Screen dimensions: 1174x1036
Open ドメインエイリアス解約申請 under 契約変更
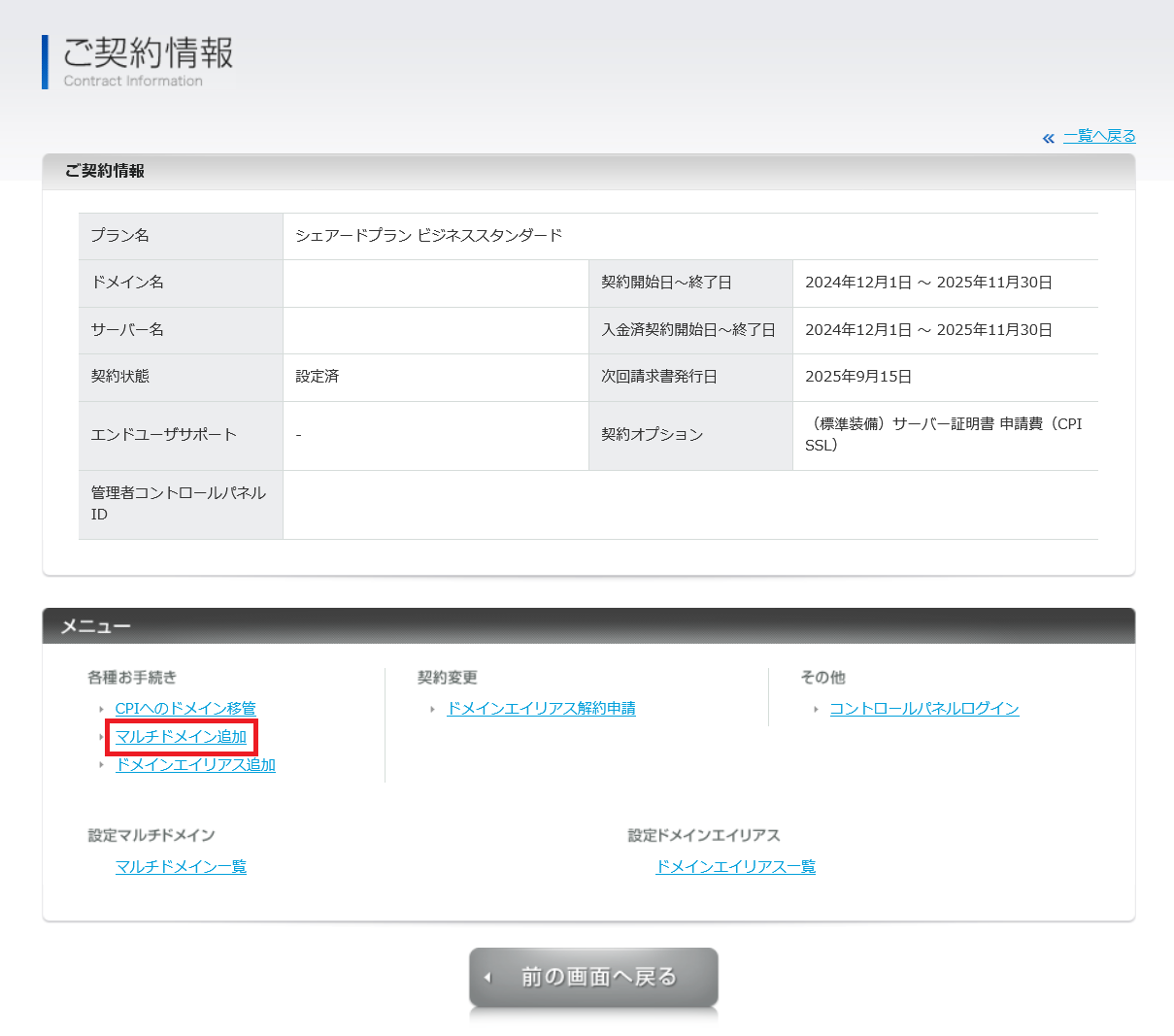[x=541, y=709]
